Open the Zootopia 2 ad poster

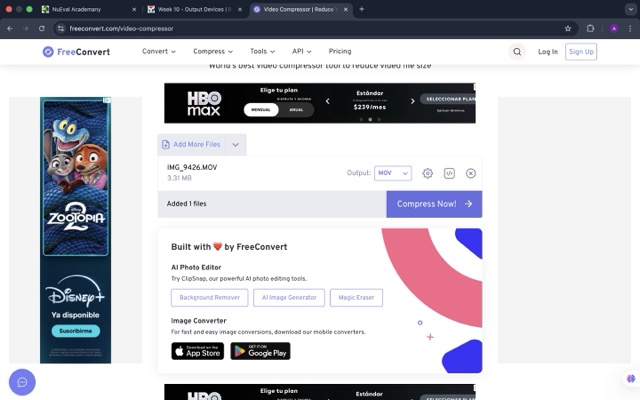[x=76, y=178]
